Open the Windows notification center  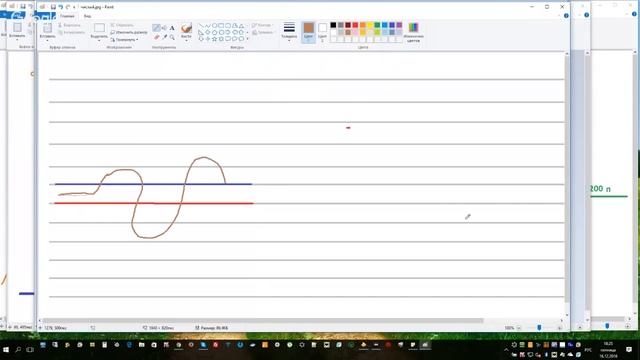point(629,350)
